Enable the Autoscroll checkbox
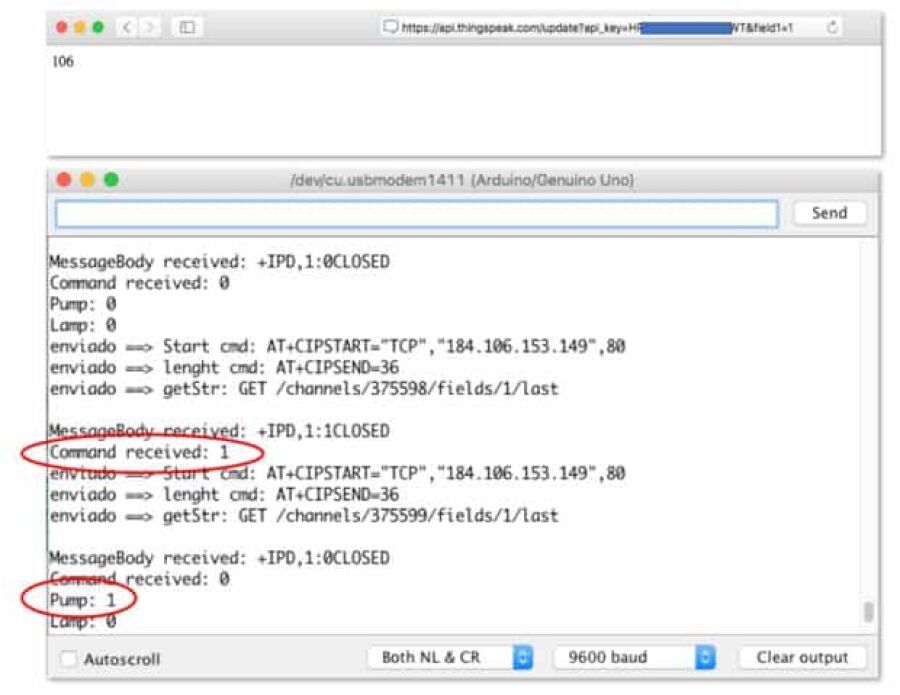The height and width of the screenshot is (695, 900). click(x=69, y=659)
